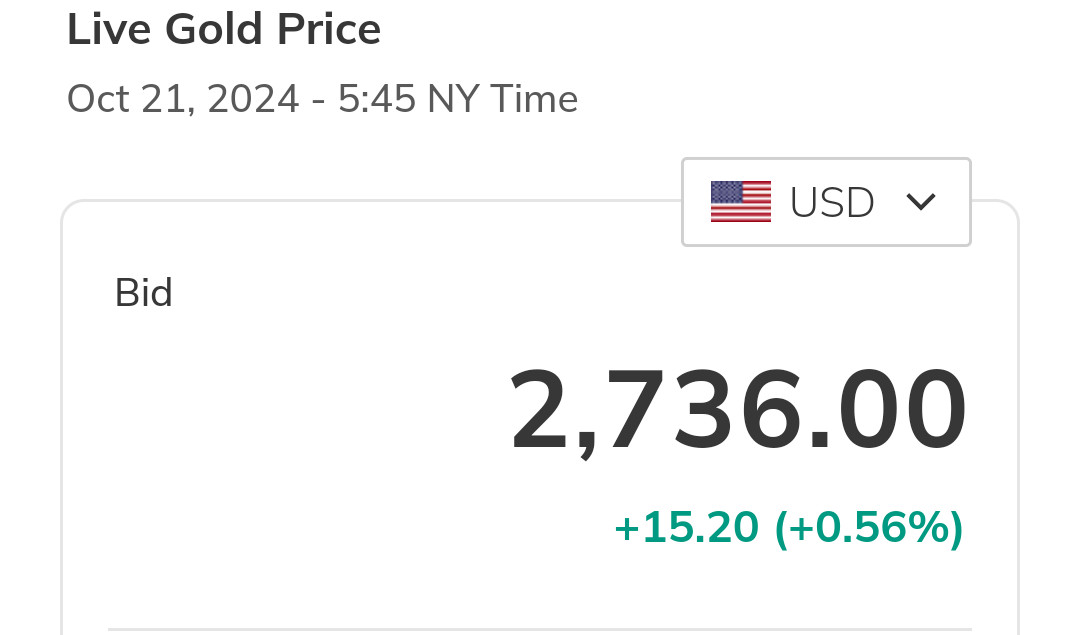Open the USD currency dropdown

click(826, 202)
